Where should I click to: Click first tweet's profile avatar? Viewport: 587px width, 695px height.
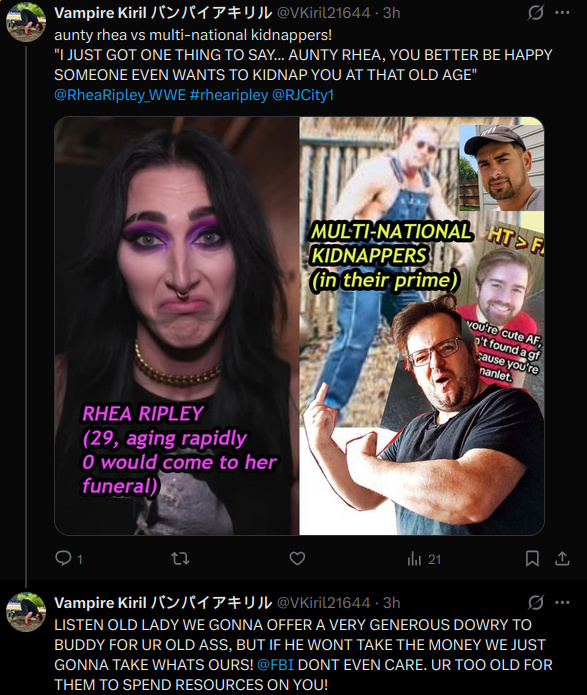[26, 22]
